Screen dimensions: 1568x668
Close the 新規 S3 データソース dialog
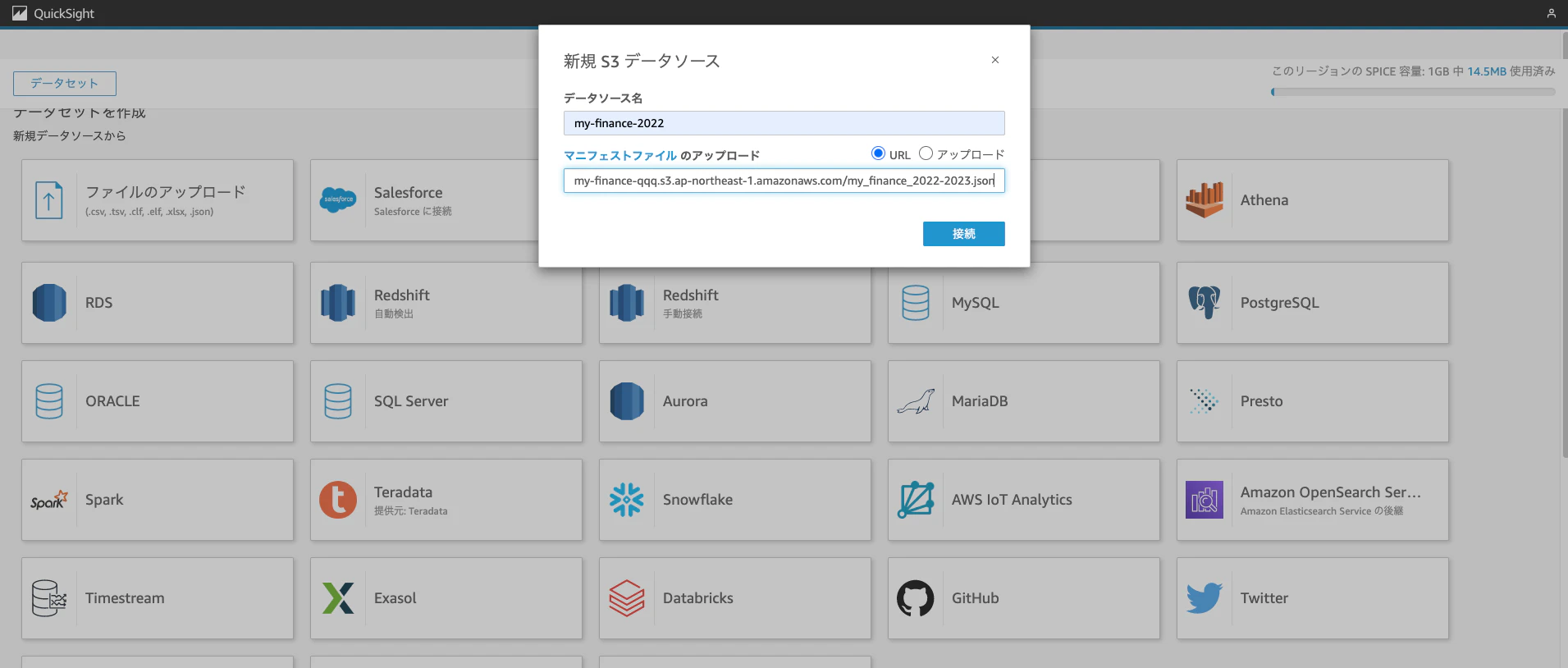[x=994, y=60]
